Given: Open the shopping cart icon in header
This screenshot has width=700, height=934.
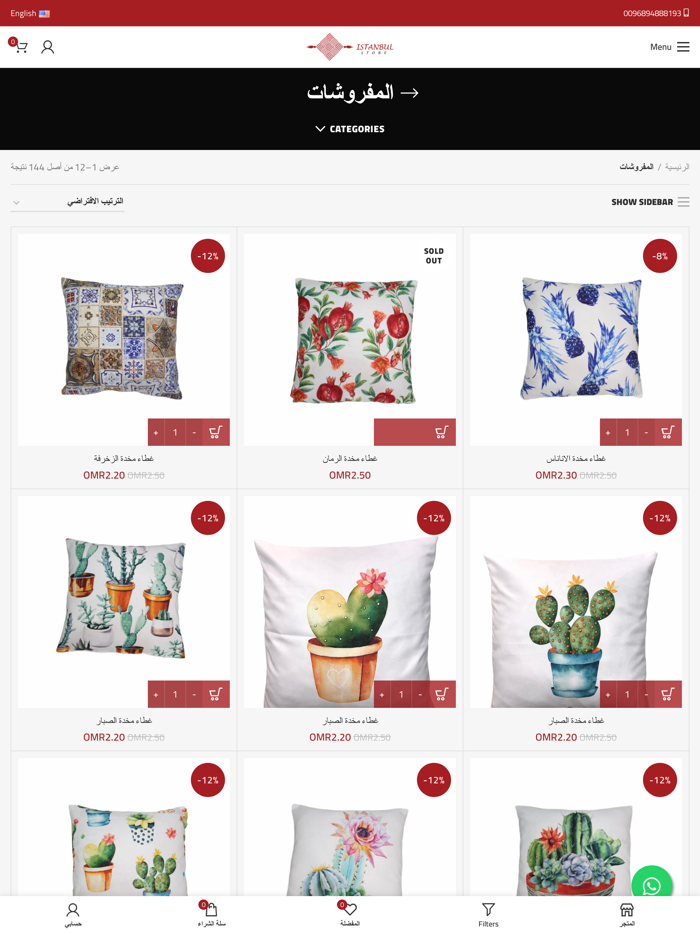Looking at the screenshot, I should tap(20, 46).
